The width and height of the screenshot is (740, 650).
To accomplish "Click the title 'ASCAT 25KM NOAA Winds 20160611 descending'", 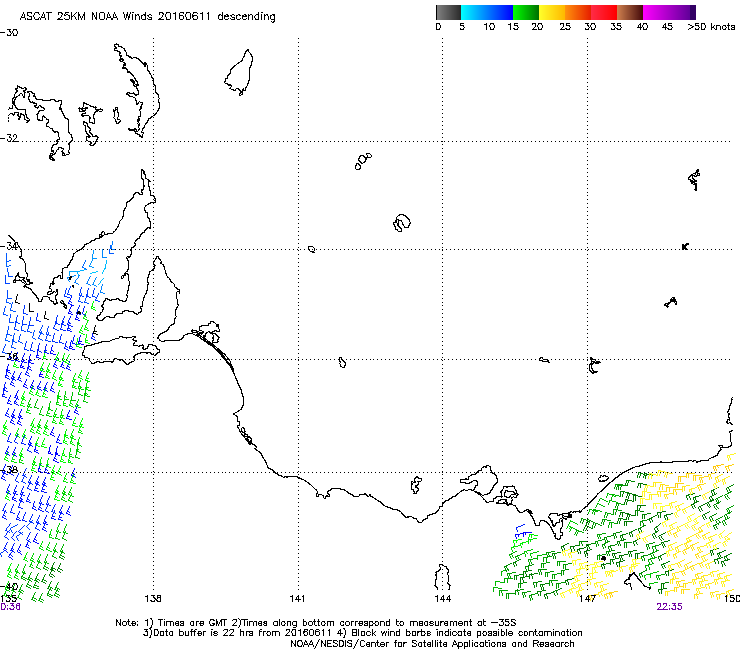I will [x=147, y=17].
